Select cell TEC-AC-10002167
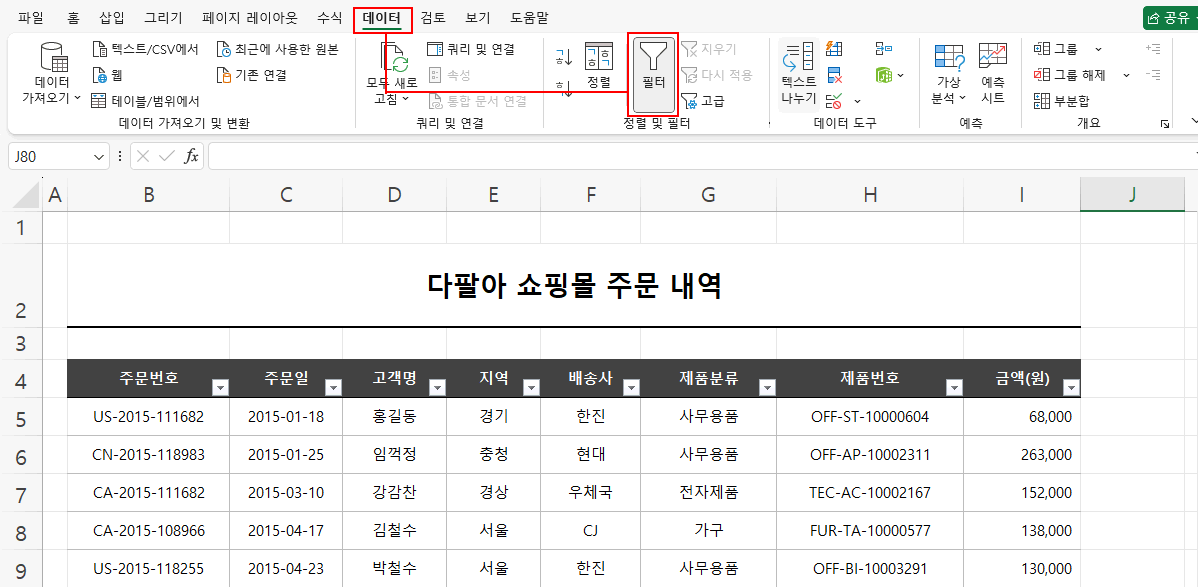The image size is (1198, 587). [869, 493]
